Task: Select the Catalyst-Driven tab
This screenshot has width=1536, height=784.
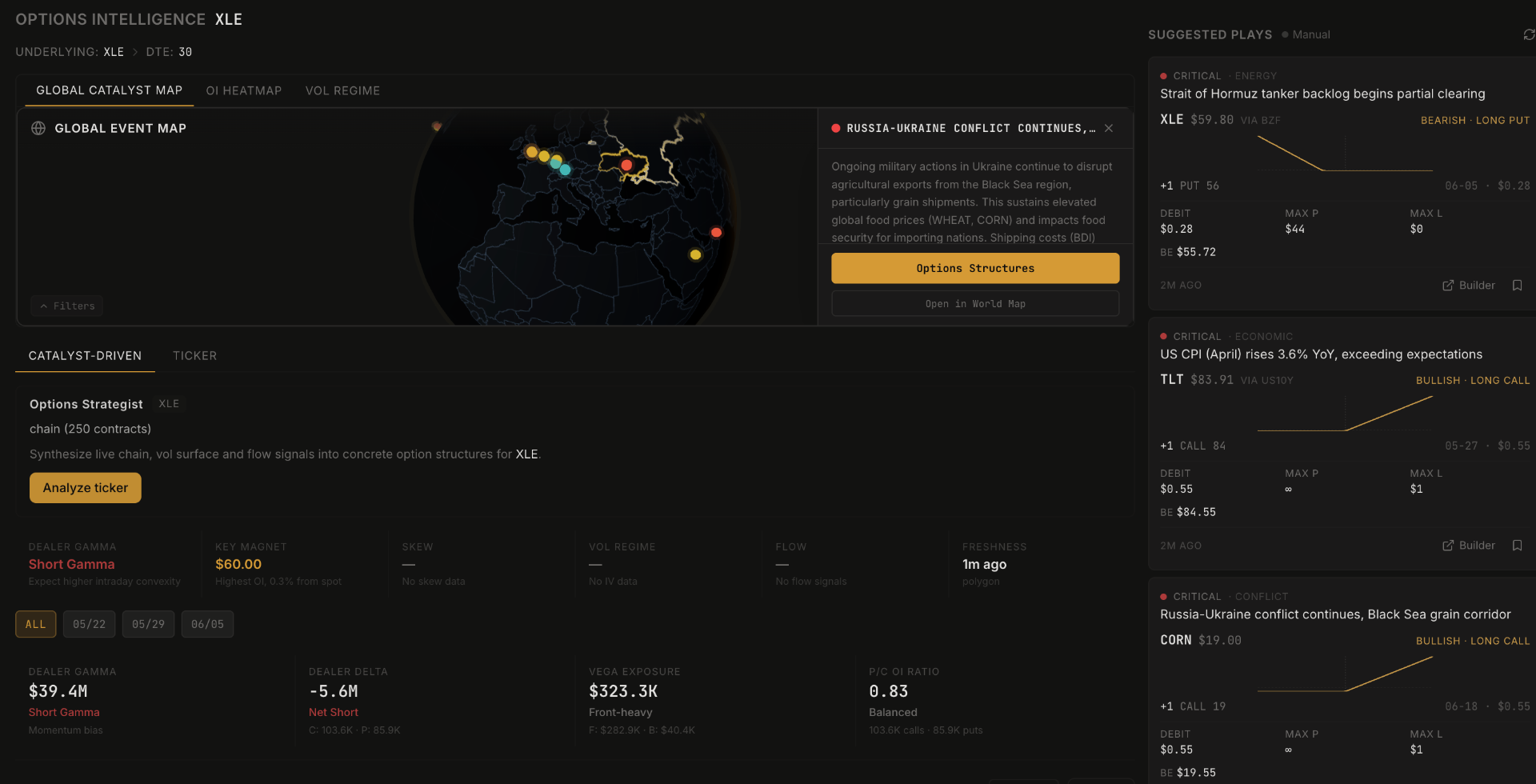Action: click(85, 356)
